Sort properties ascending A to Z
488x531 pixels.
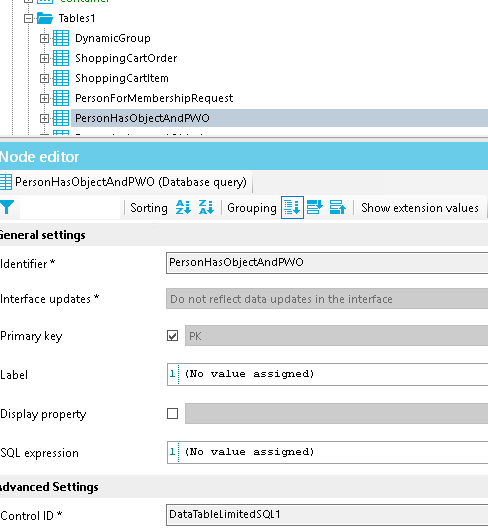point(183,207)
